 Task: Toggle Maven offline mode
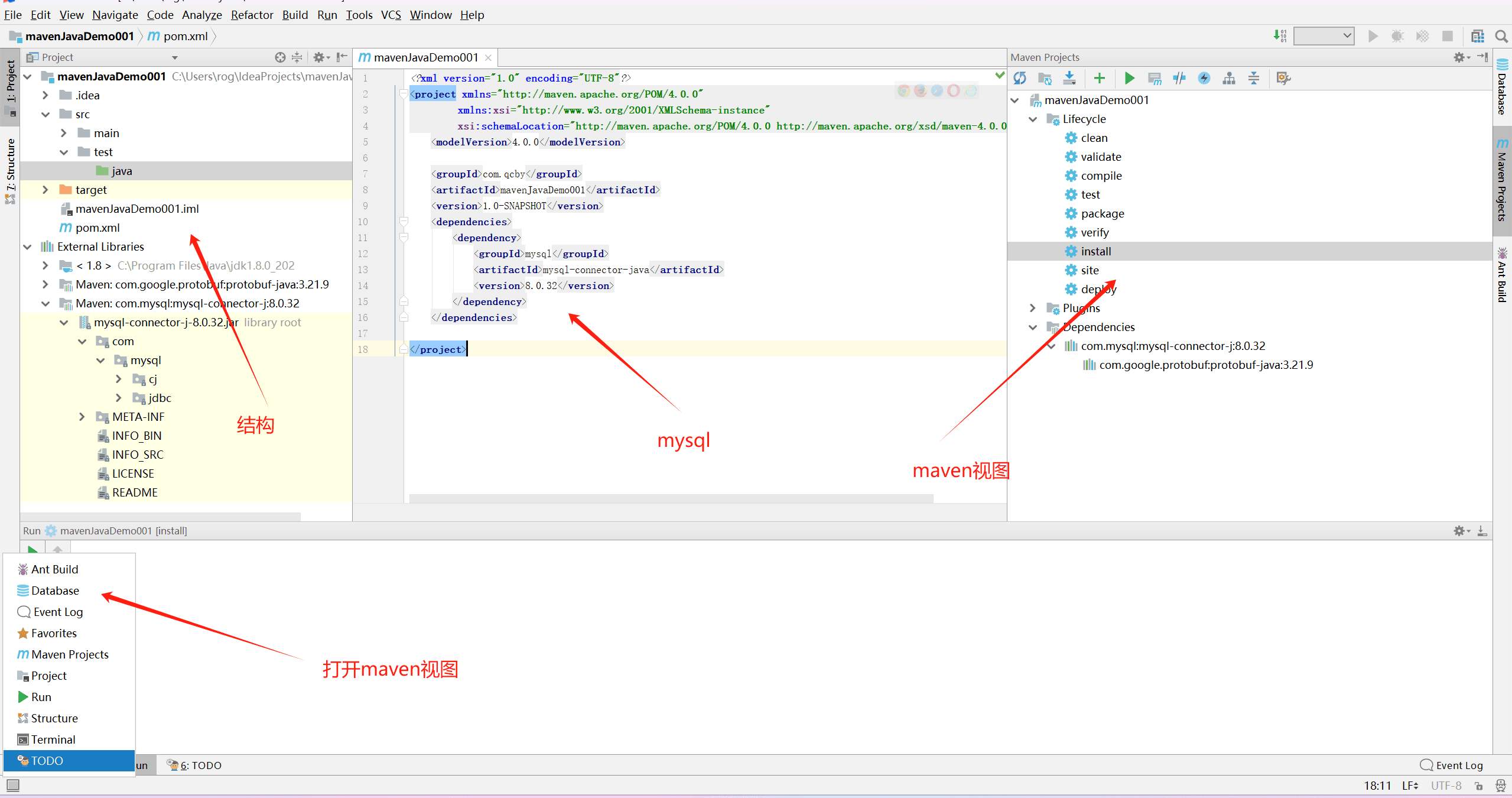pos(1179,78)
